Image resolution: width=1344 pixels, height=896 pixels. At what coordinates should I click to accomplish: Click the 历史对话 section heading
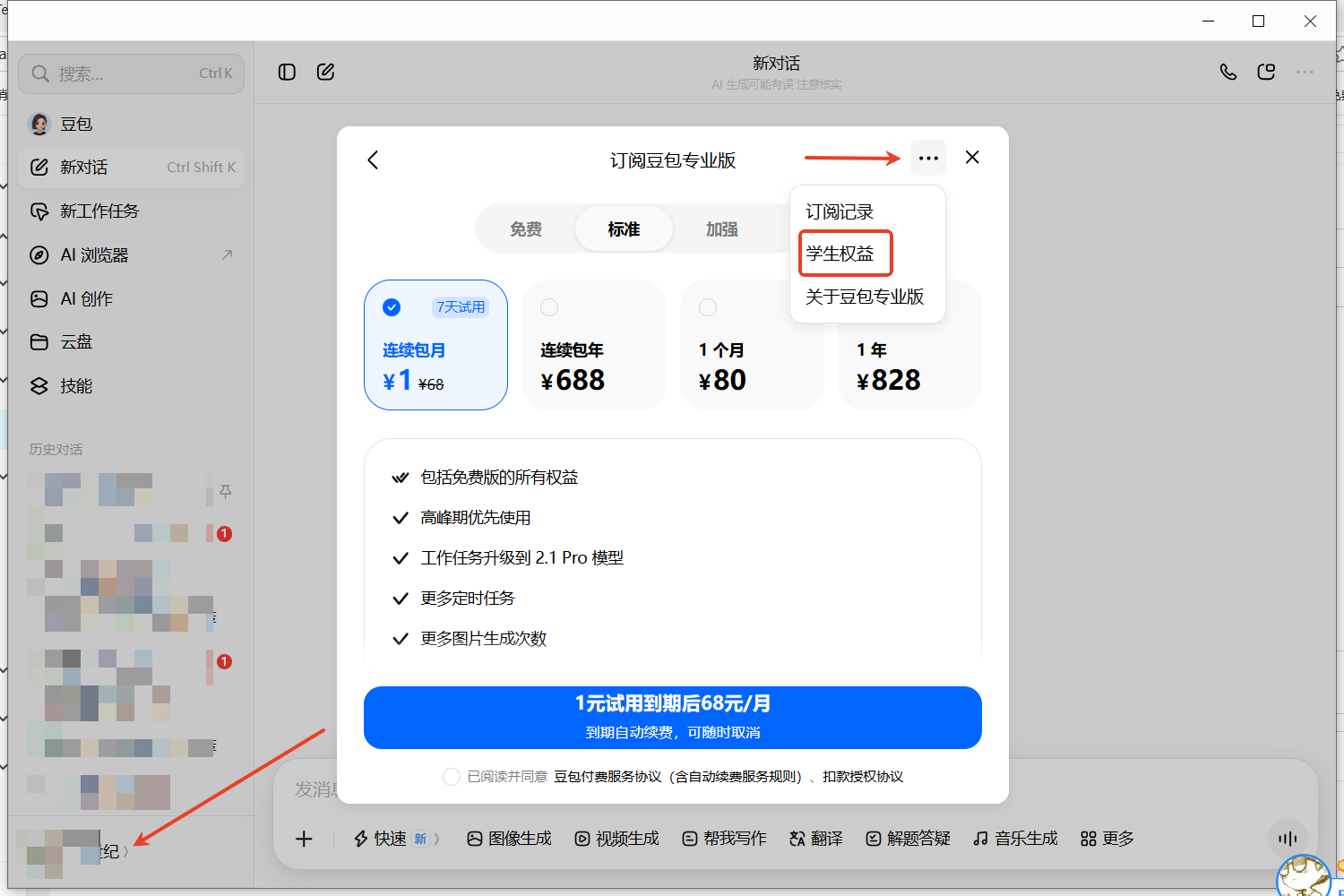56,450
